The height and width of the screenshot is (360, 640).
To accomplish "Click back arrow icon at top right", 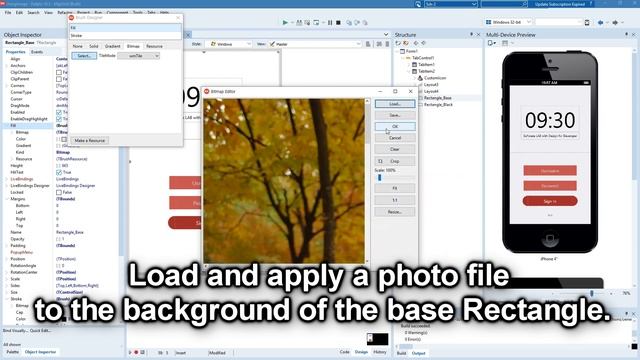I will pyautogui.click(x=600, y=22).
